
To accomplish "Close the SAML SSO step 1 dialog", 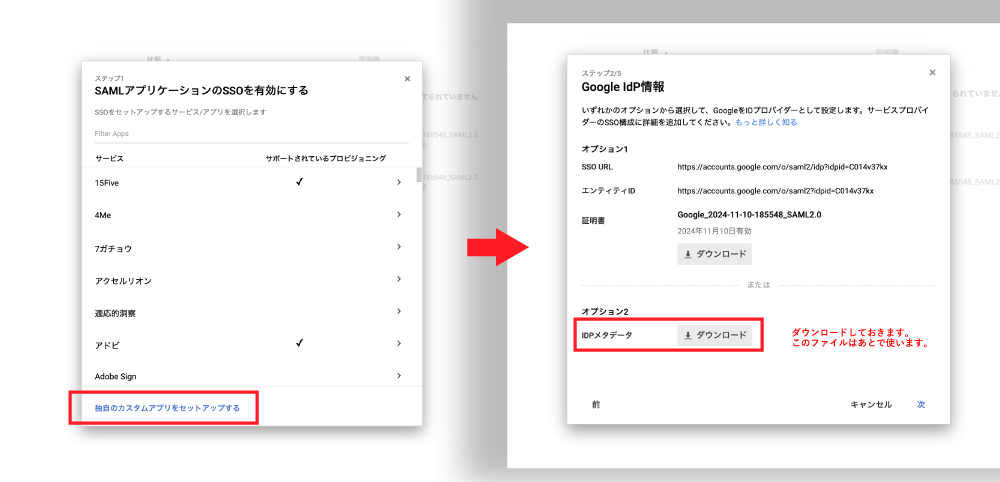I will click(x=408, y=78).
